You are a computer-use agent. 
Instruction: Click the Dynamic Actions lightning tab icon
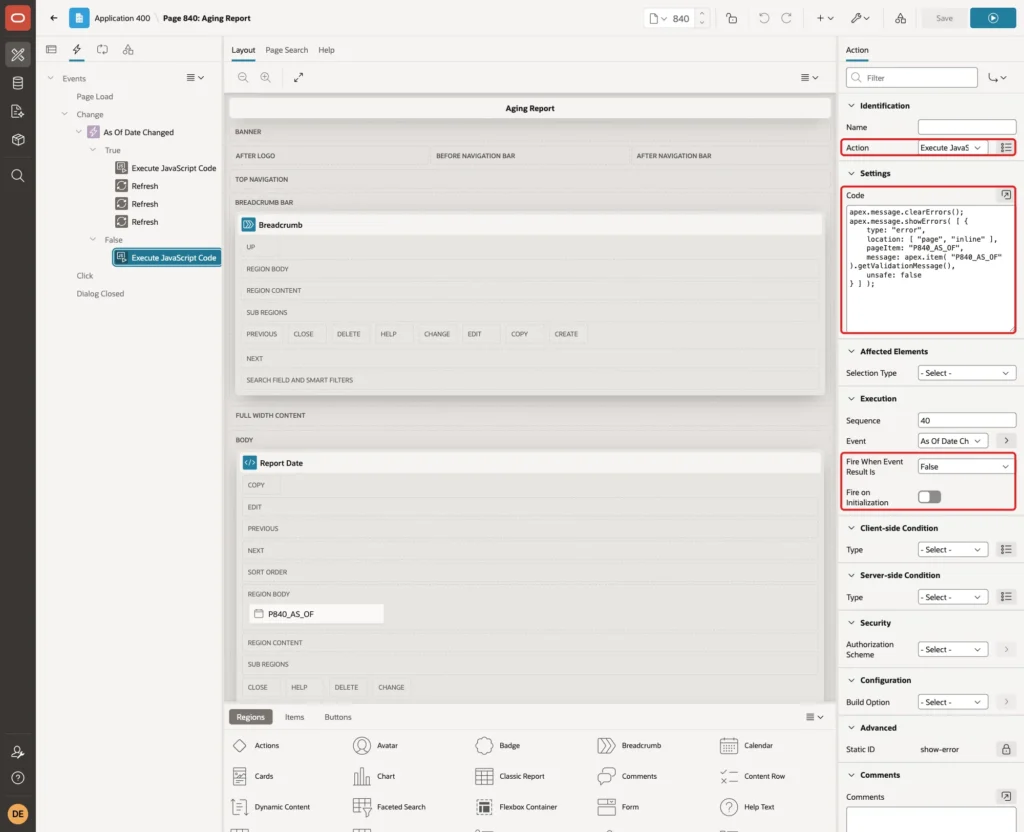76,50
